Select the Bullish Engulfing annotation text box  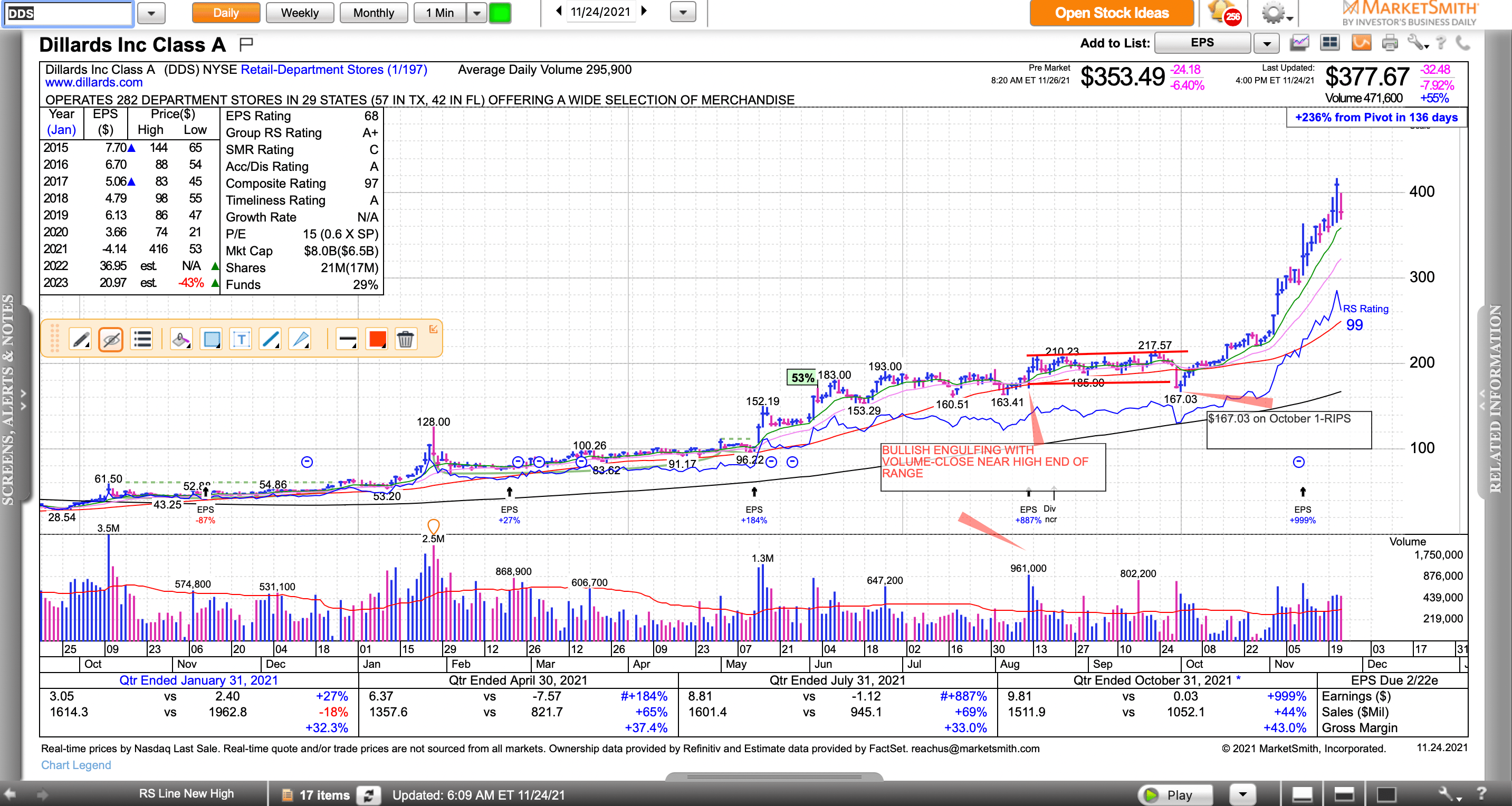[x=993, y=467]
